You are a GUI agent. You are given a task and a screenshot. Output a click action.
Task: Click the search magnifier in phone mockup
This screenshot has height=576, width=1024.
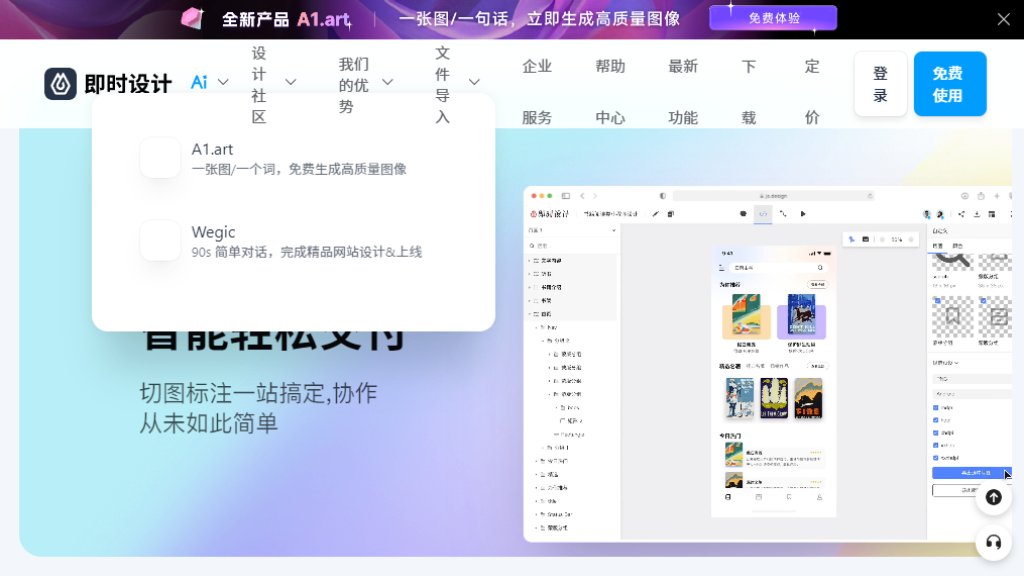click(820, 268)
